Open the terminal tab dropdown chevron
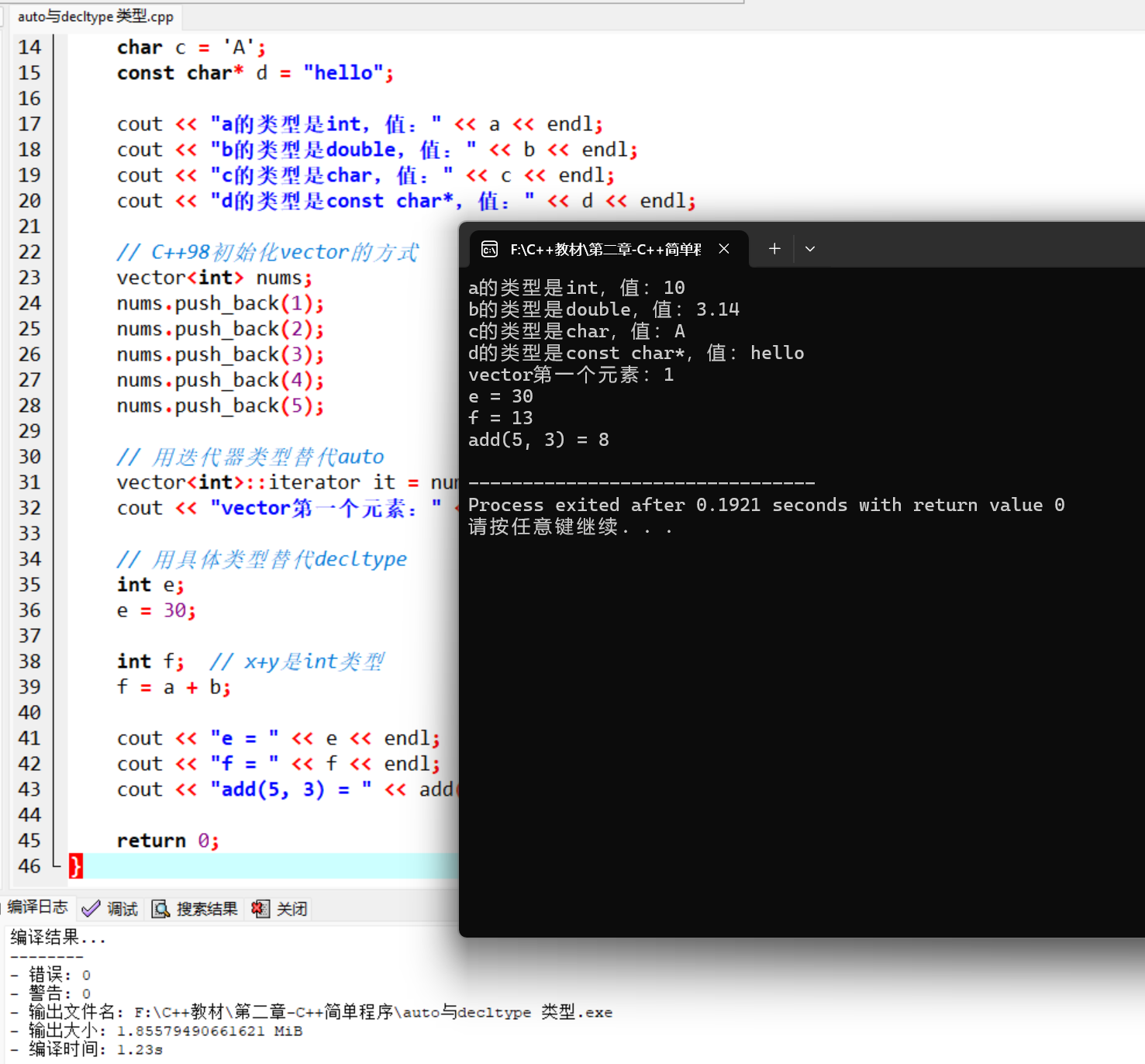Image resolution: width=1145 pixels, height=1064 pixels. pos(810,249)
